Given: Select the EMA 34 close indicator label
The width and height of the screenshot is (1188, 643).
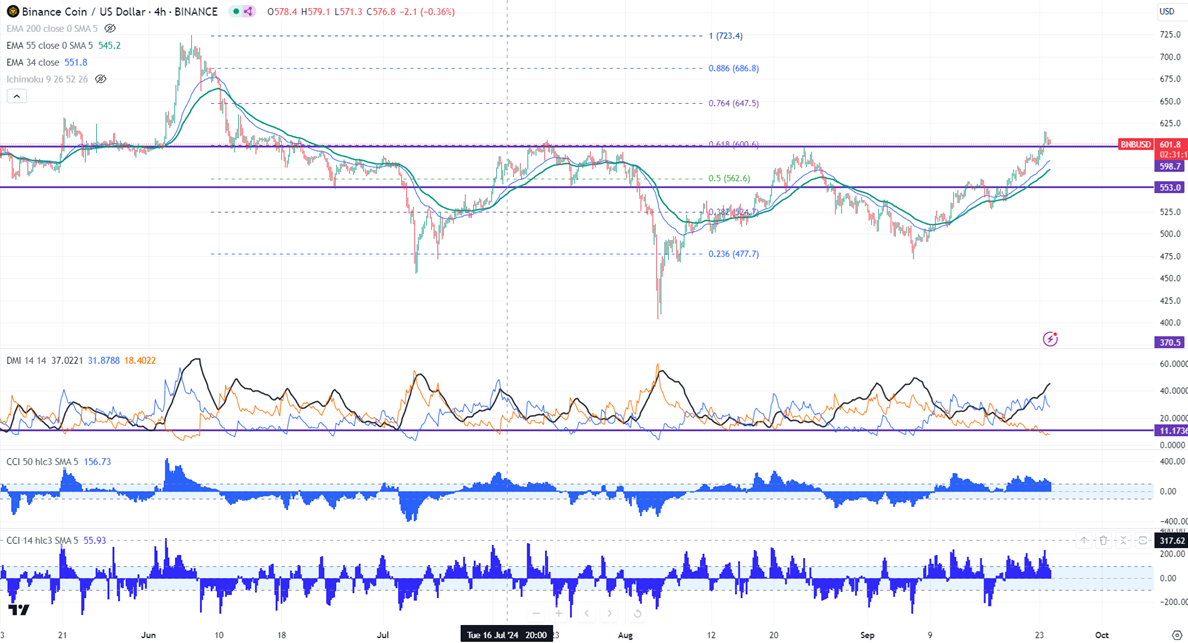Looking at the screenshot, I should click(x=33, y=62).
